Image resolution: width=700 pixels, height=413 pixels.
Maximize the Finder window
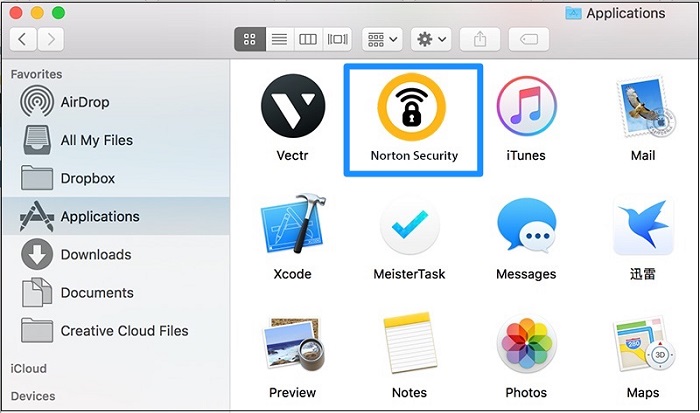(x=58, y=13)
